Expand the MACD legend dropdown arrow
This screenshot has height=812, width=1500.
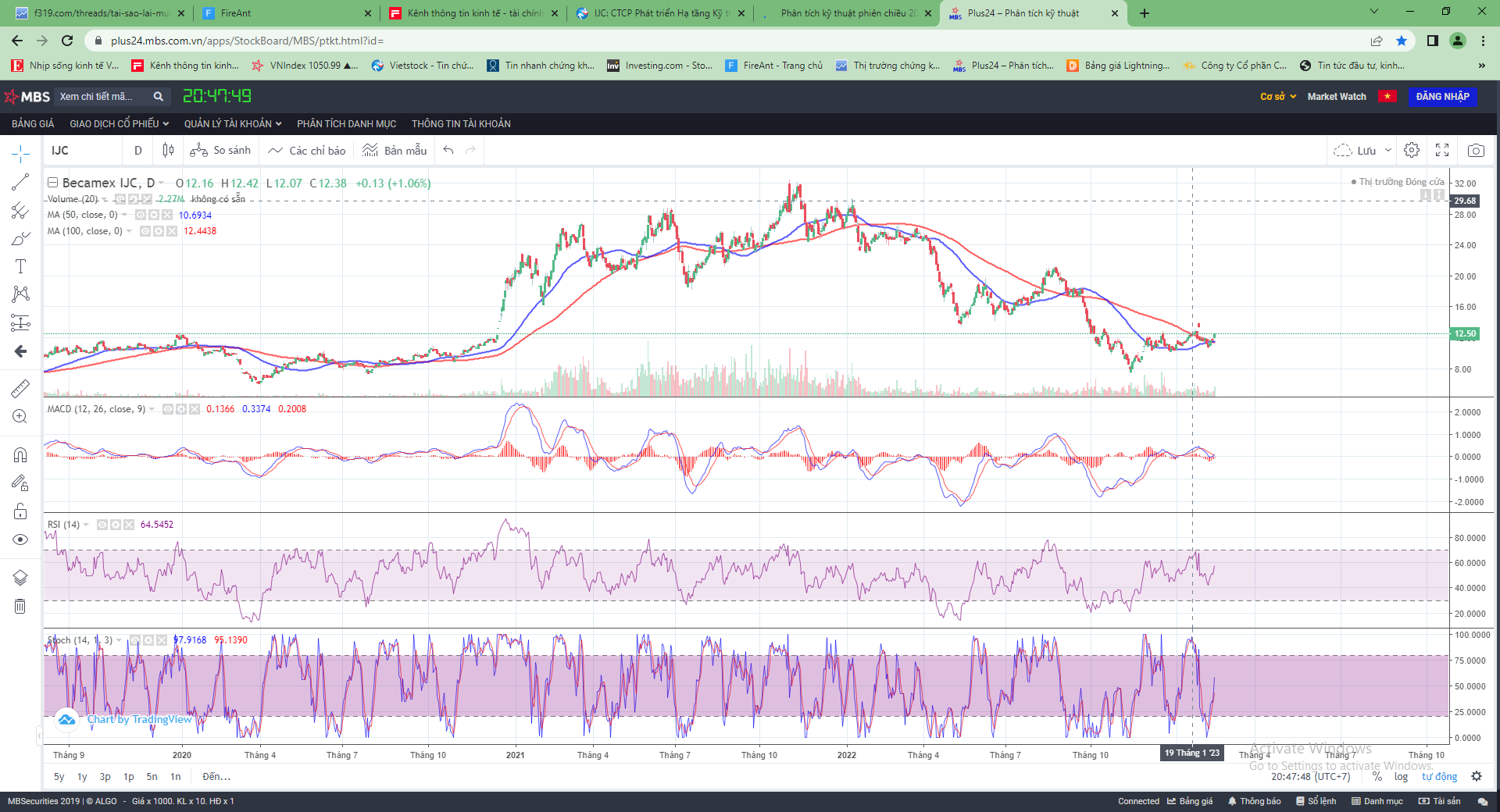(x=152, y=409)
